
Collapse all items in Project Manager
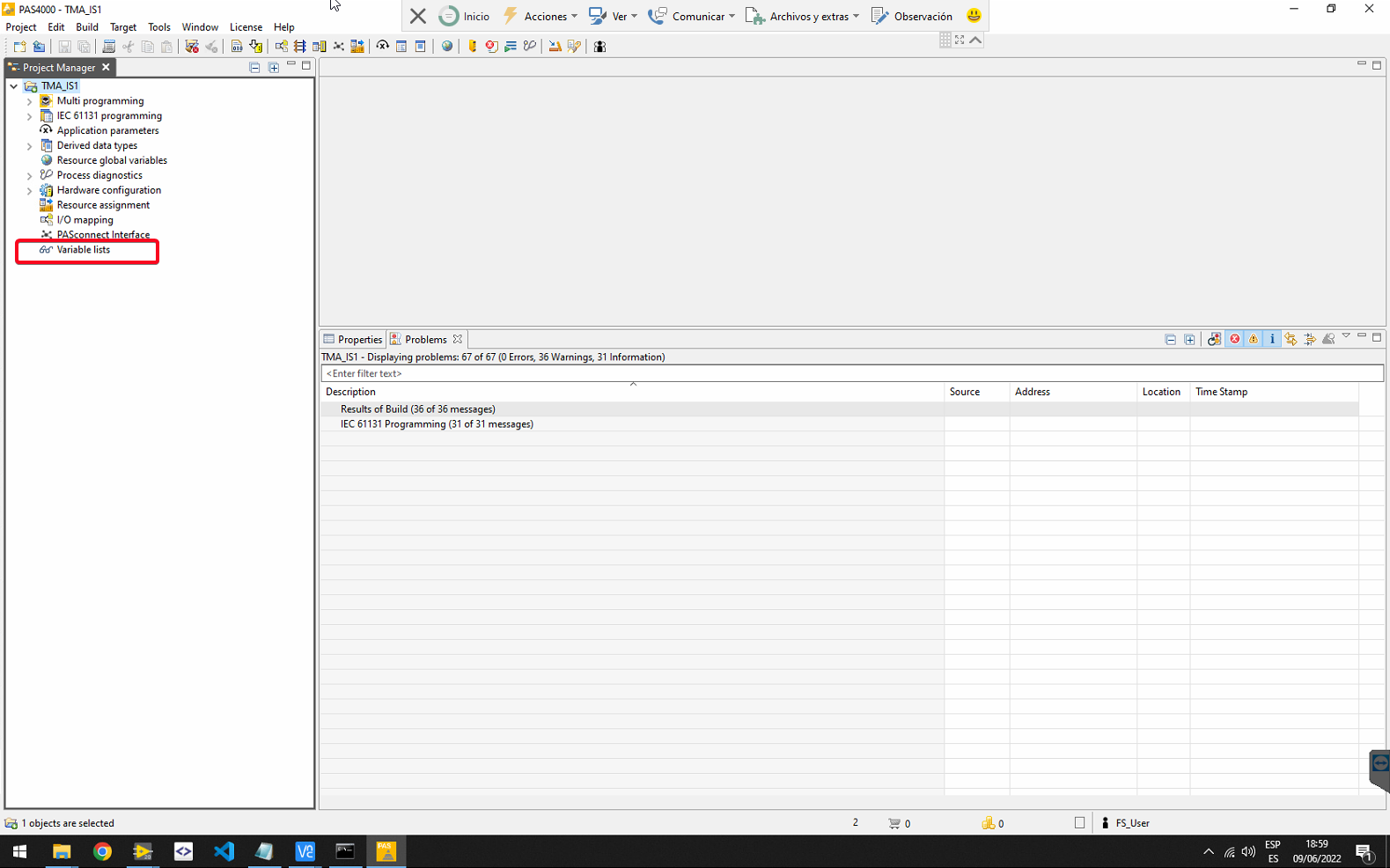[x=254, y=68]
